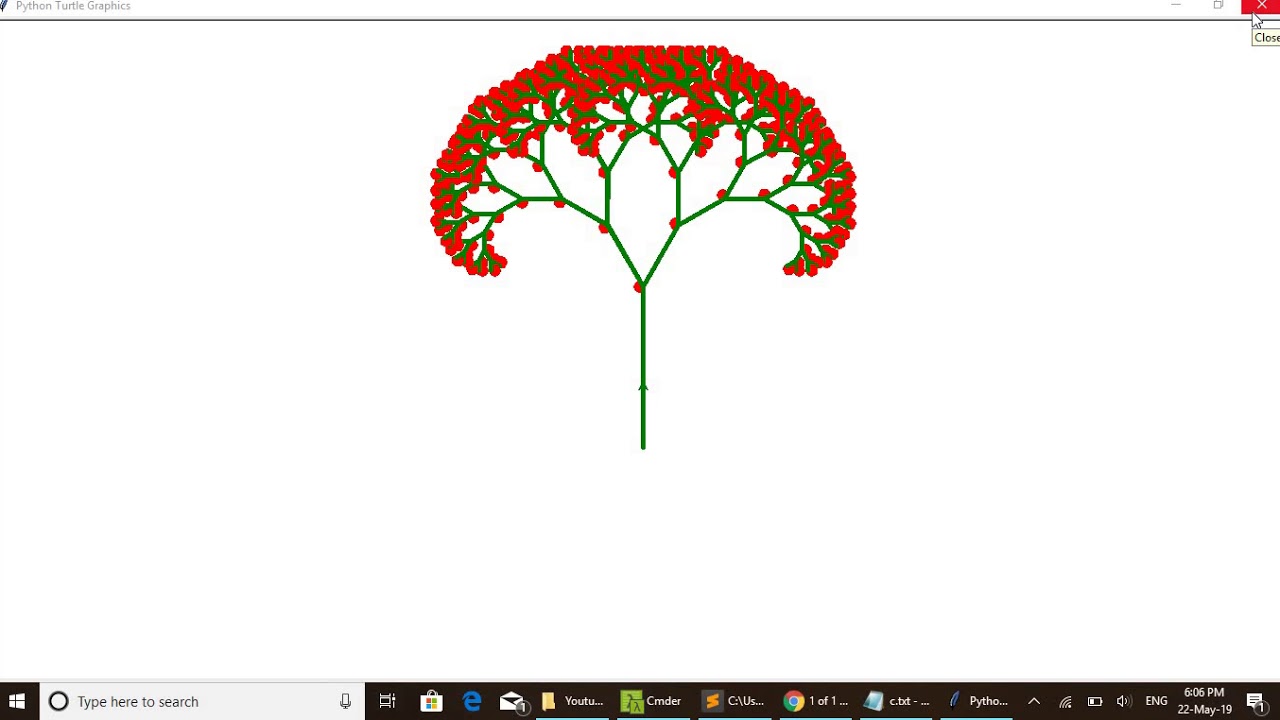Open the Wi-Fi network tray icon
This screenshot has height=720, width=1280.
click(x=1065, y=701)
